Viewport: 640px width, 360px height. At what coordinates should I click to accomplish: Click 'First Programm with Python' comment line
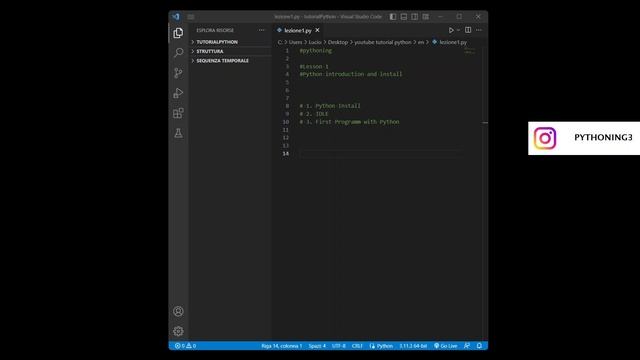349,122
